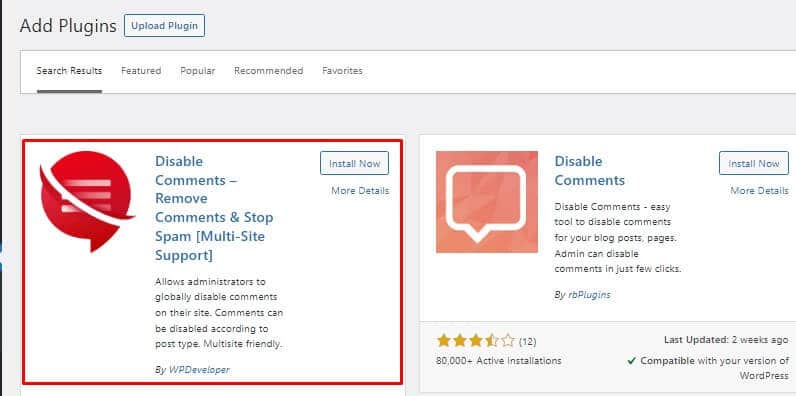Open the Upload Plugin button
Image resolution: width=796 pixels, height=396 pixels.
click(x=164, y=26)
